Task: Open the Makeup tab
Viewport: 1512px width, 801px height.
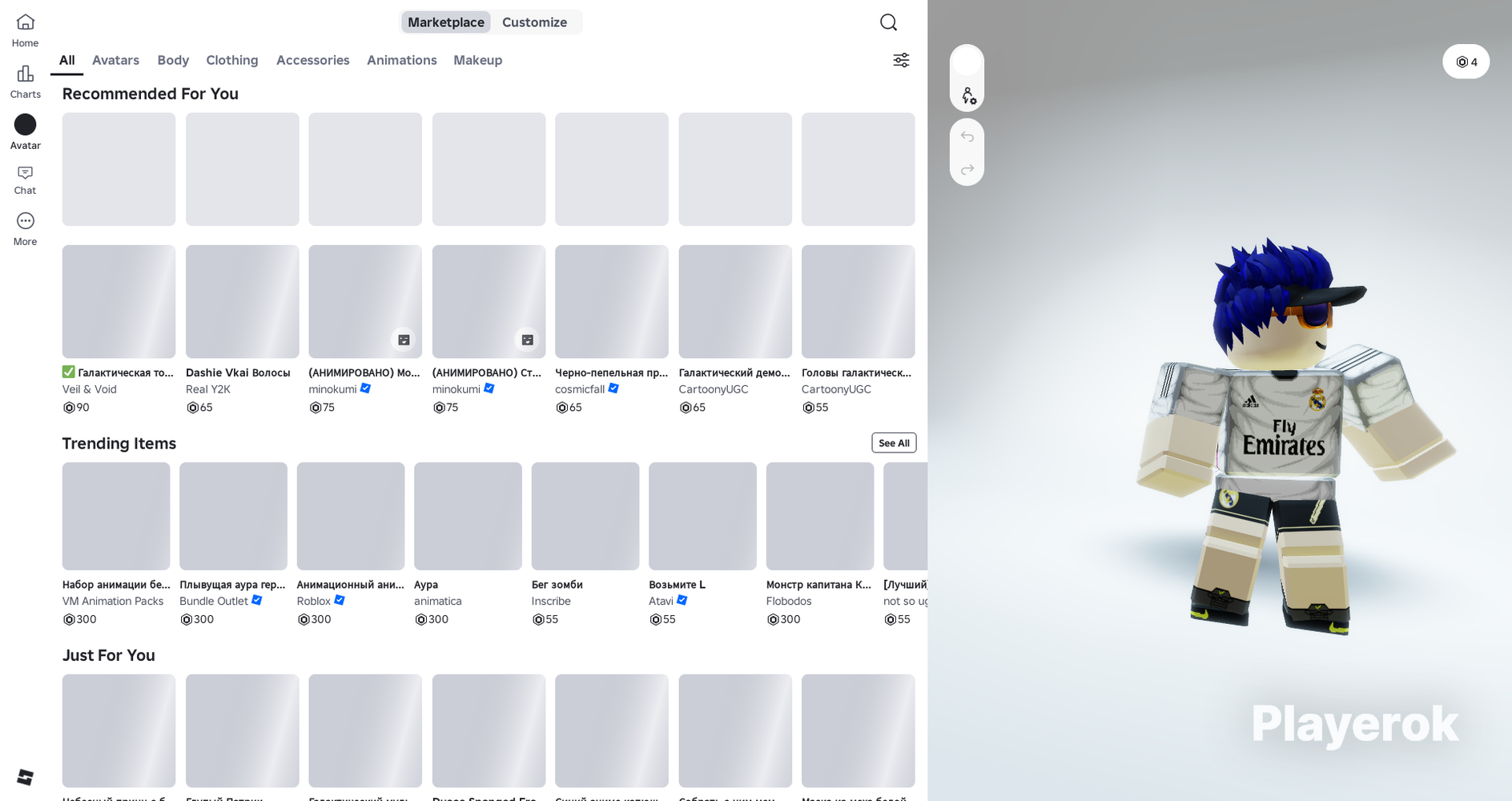Action: tap(478, 60)
